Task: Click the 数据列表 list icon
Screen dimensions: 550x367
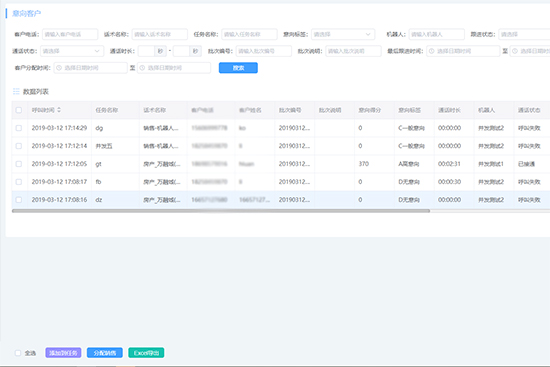Action: click(x=16, y=92)
